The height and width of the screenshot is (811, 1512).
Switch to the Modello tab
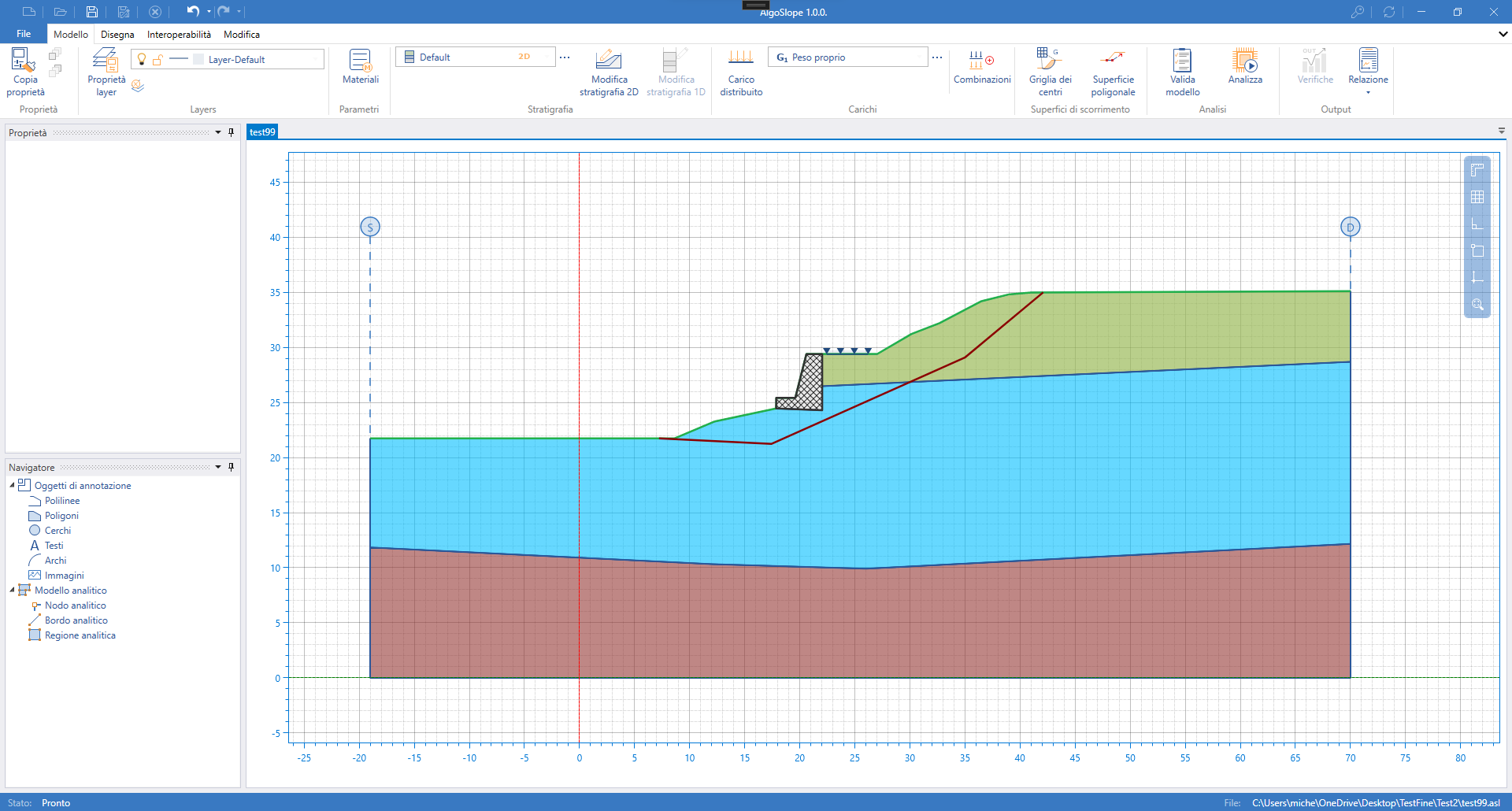pyautogui.click(x=71, y=35)
